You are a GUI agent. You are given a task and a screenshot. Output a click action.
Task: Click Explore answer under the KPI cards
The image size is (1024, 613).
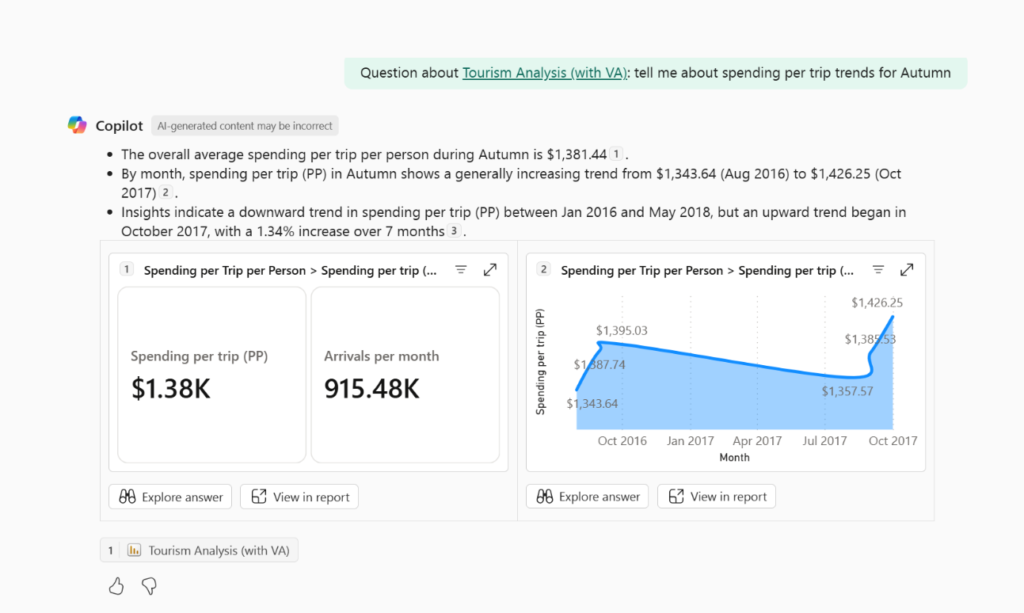(x=170, y=497)
